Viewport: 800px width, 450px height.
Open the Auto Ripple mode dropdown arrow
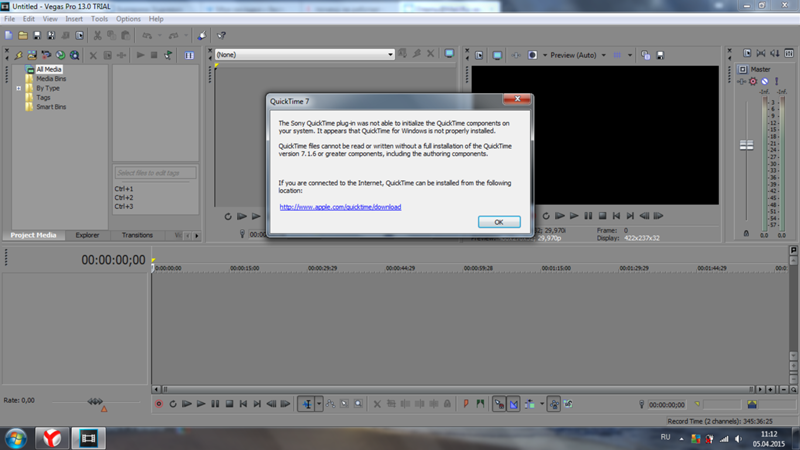point(542,404)
